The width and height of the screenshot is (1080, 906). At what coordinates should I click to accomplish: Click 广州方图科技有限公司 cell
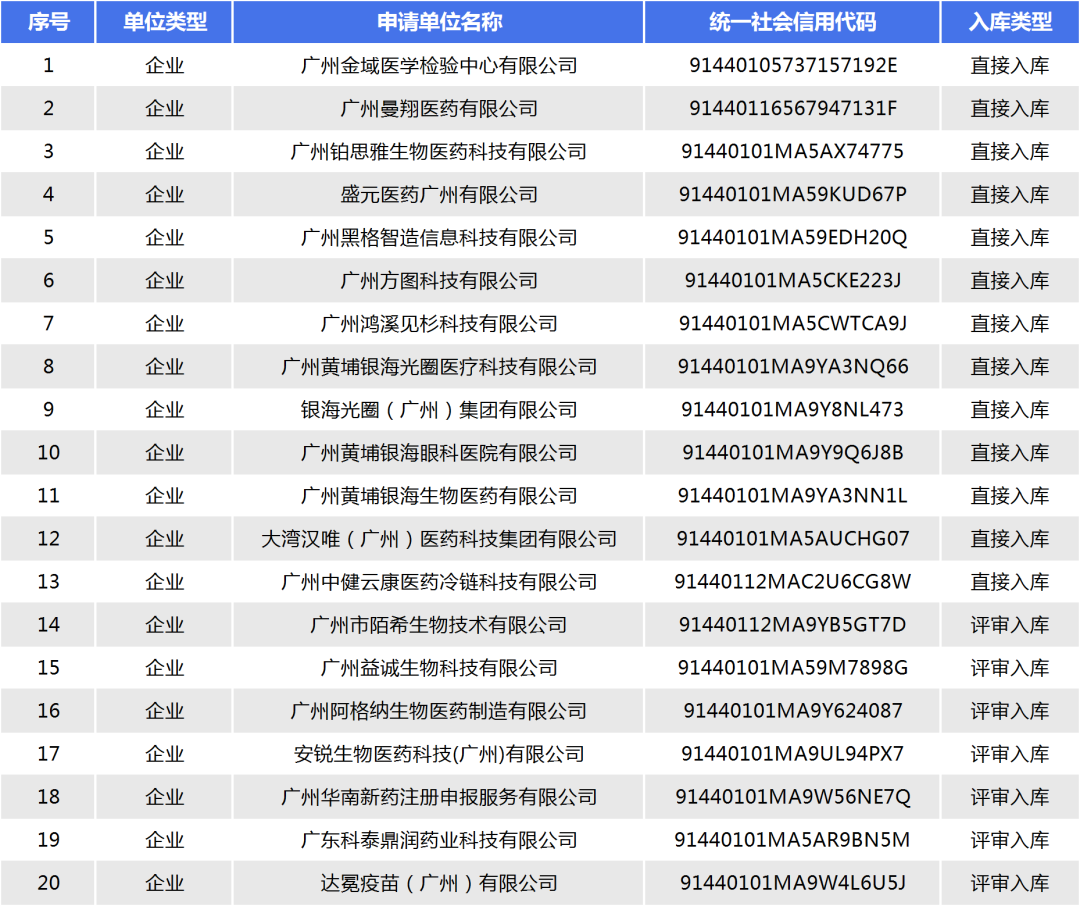click(x=439, y=280)
